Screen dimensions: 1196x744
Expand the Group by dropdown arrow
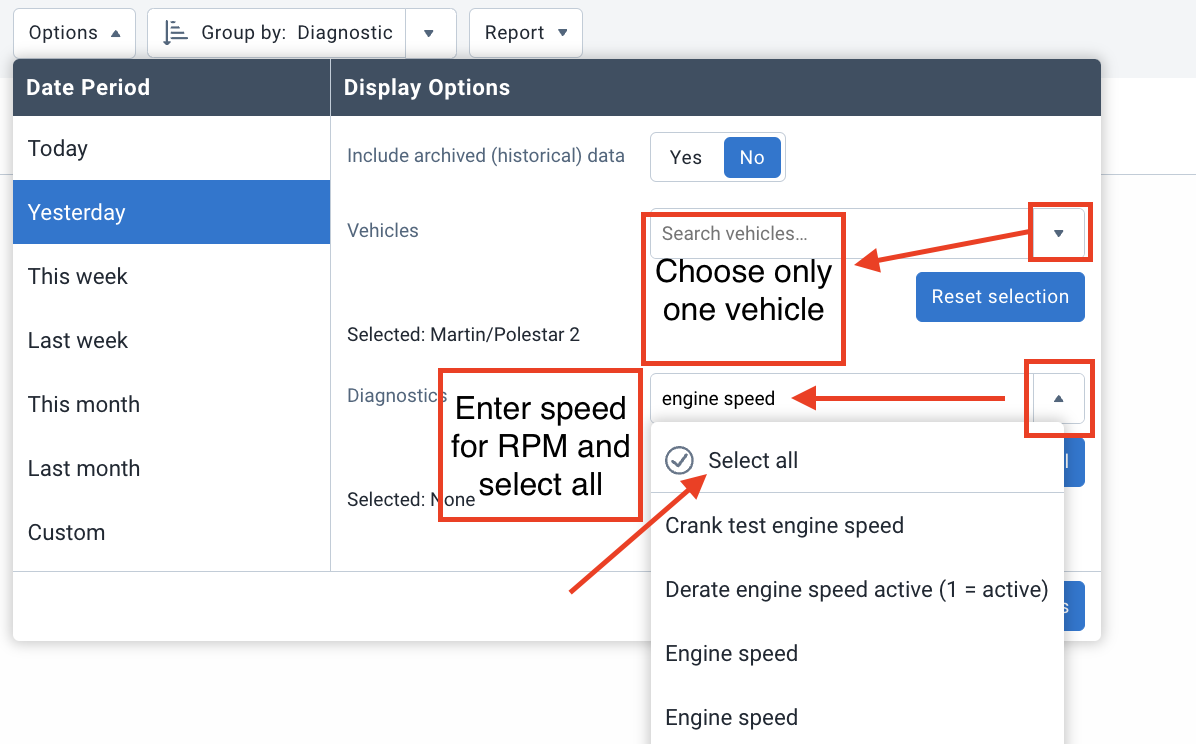[430, 33]
